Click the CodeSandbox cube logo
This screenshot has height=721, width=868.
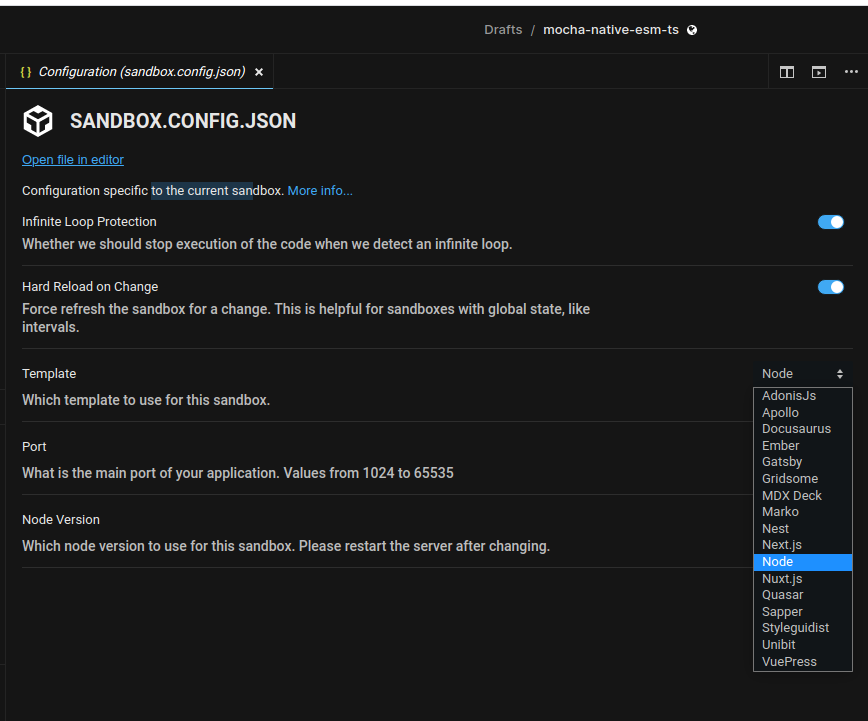pyautogui.click(x=38, y=121)
